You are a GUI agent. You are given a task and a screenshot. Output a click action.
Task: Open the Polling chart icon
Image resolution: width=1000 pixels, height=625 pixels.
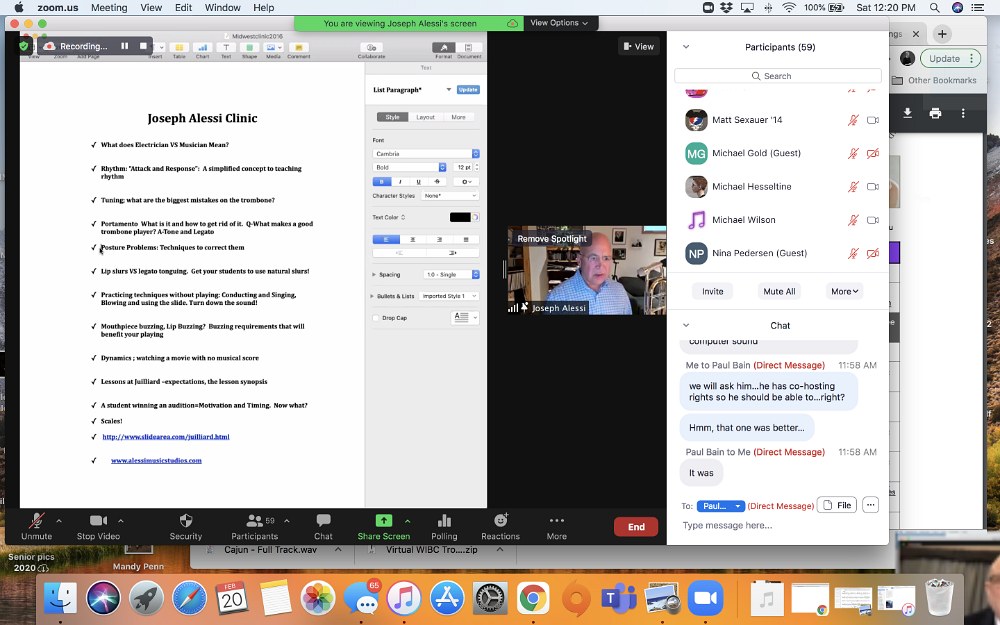coord(444,520)
